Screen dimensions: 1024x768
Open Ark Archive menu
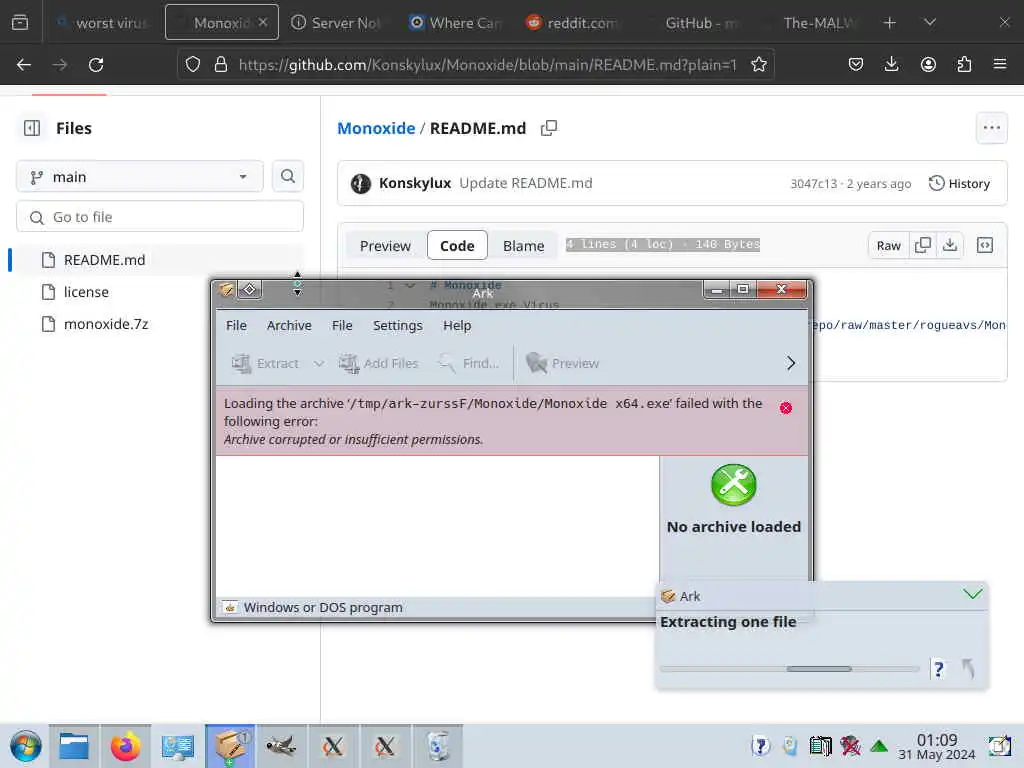pyautogui.click(x=289, y=325)
